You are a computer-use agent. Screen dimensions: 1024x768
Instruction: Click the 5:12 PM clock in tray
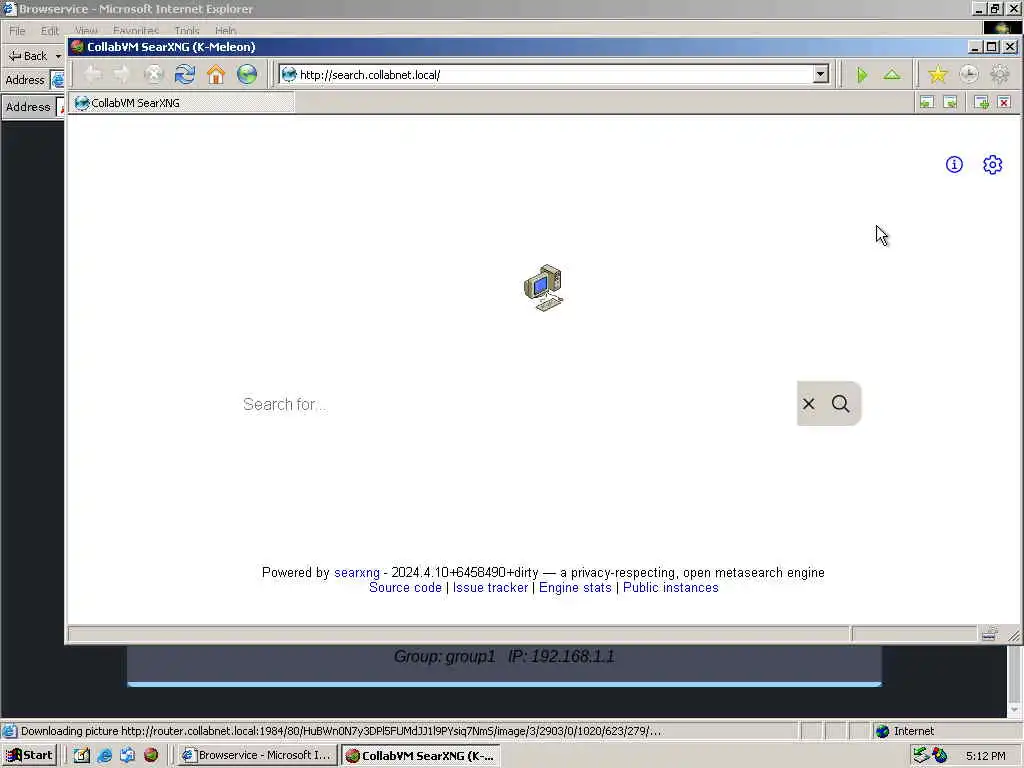985,756
